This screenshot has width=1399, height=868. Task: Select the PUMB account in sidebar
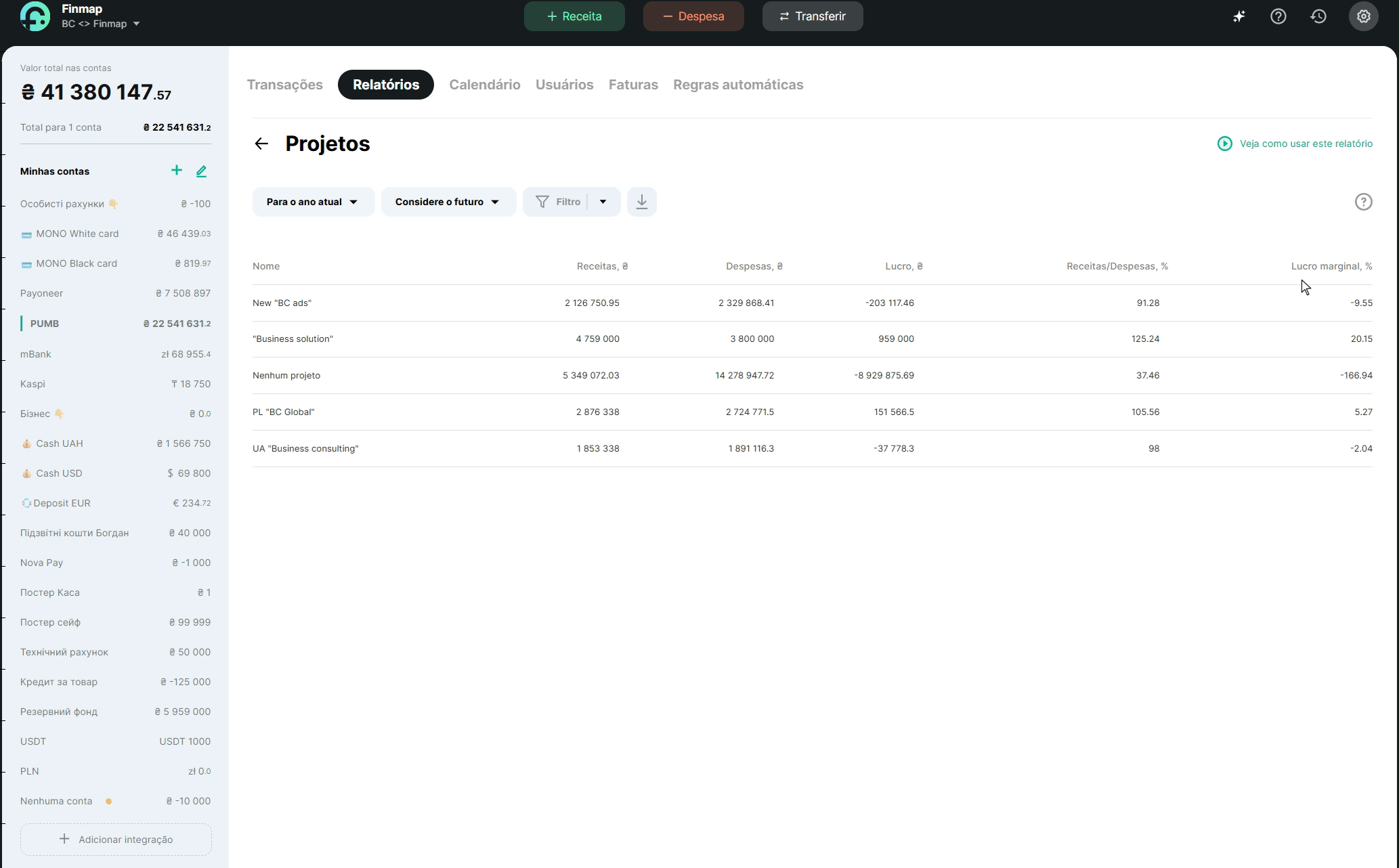click(x=45, y=324)
